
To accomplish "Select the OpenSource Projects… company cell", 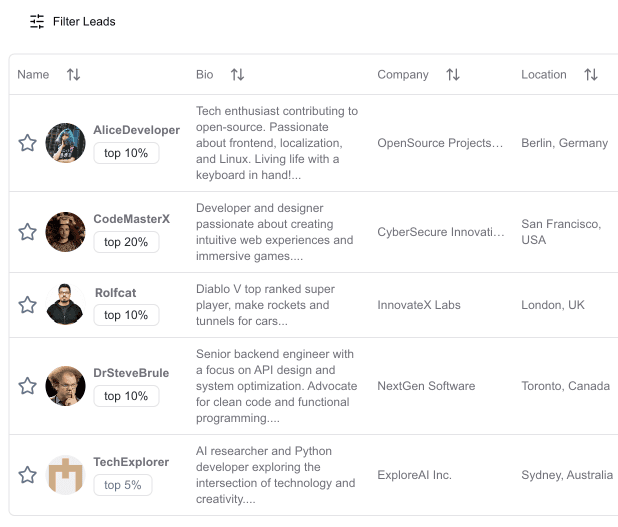I will pos(440,143).
